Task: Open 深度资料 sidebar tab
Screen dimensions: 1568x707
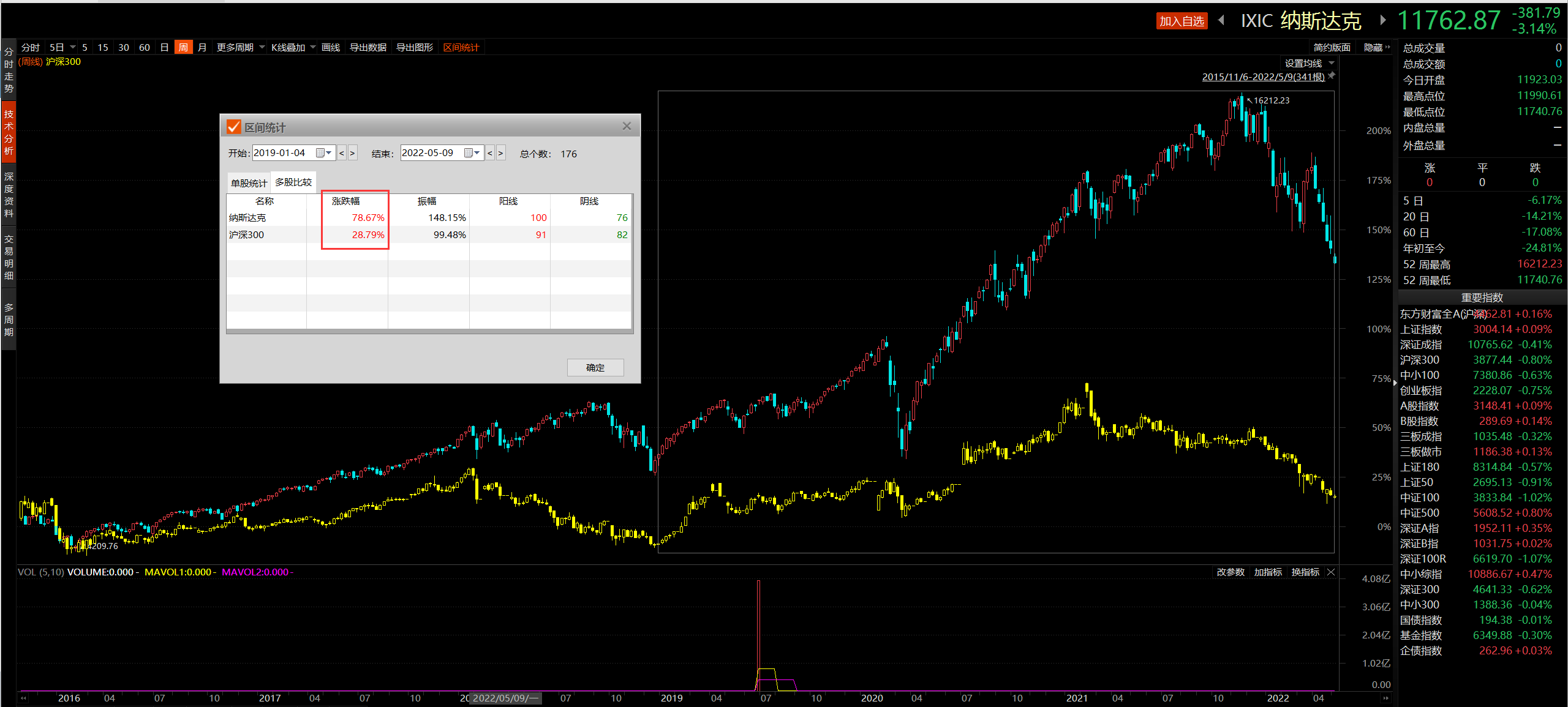Action: (9, 195)
